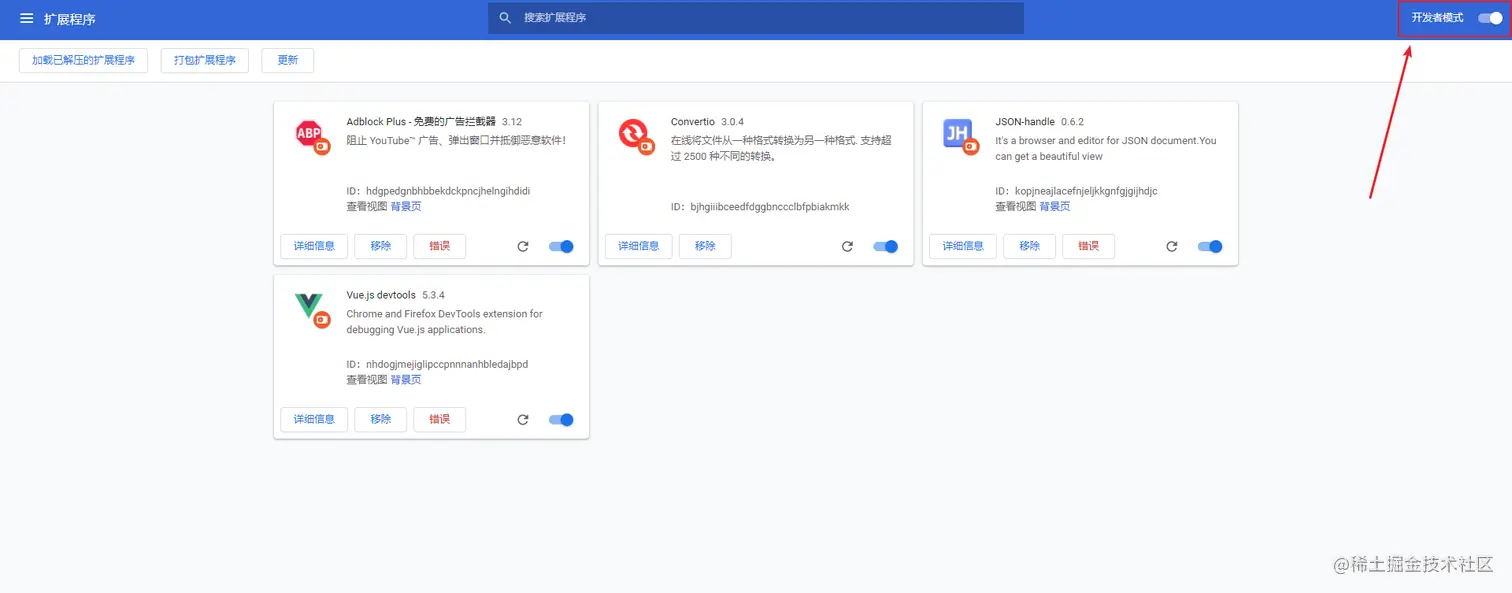View 错误 for JSON-handle
Screen dimensions: 1512x593
point(1088,246)
